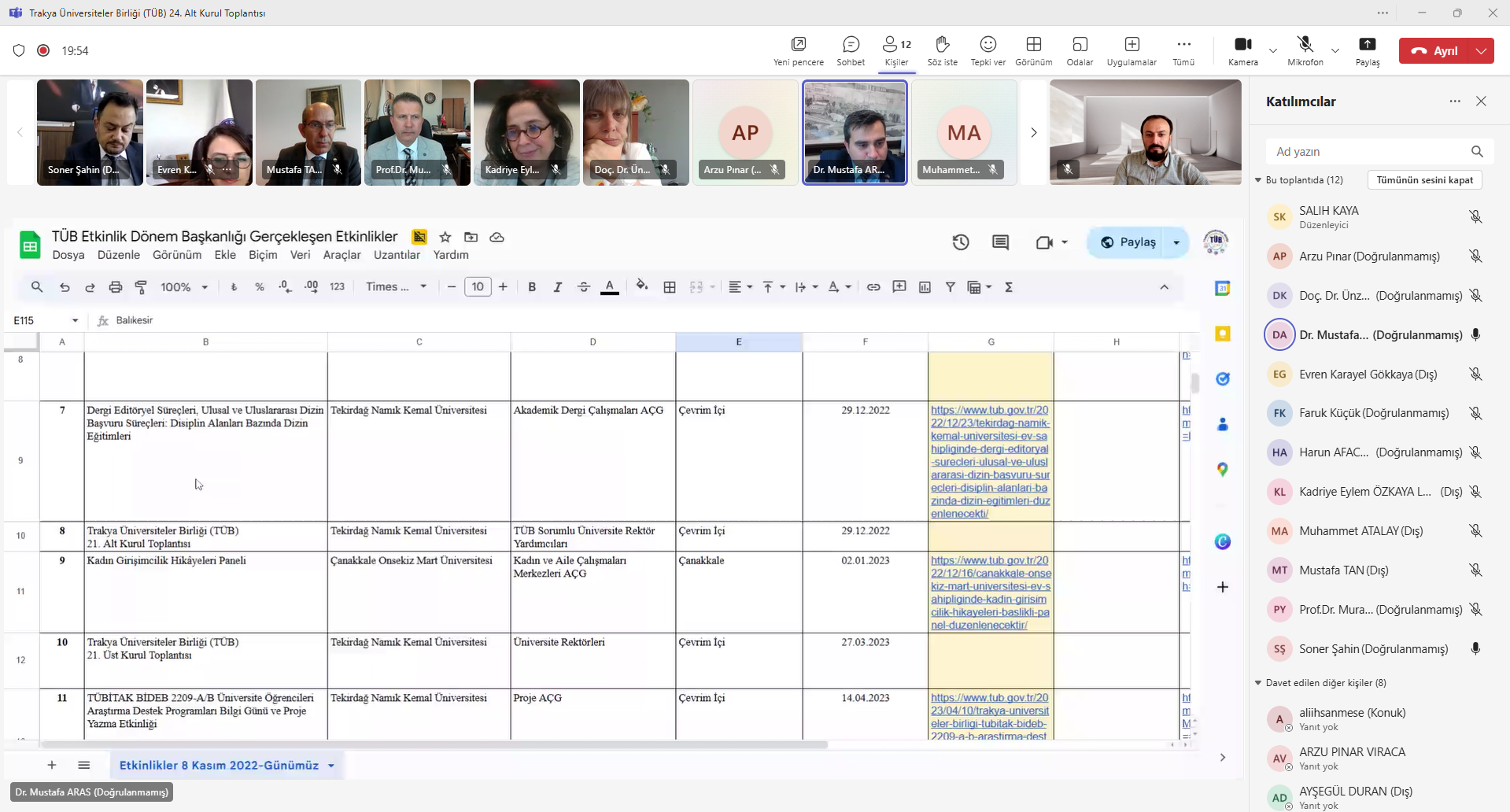1510x812 pixels.
Task: Select Dr. Mustafa ARAS video thumbnail
Action: [x=854, y=132]
